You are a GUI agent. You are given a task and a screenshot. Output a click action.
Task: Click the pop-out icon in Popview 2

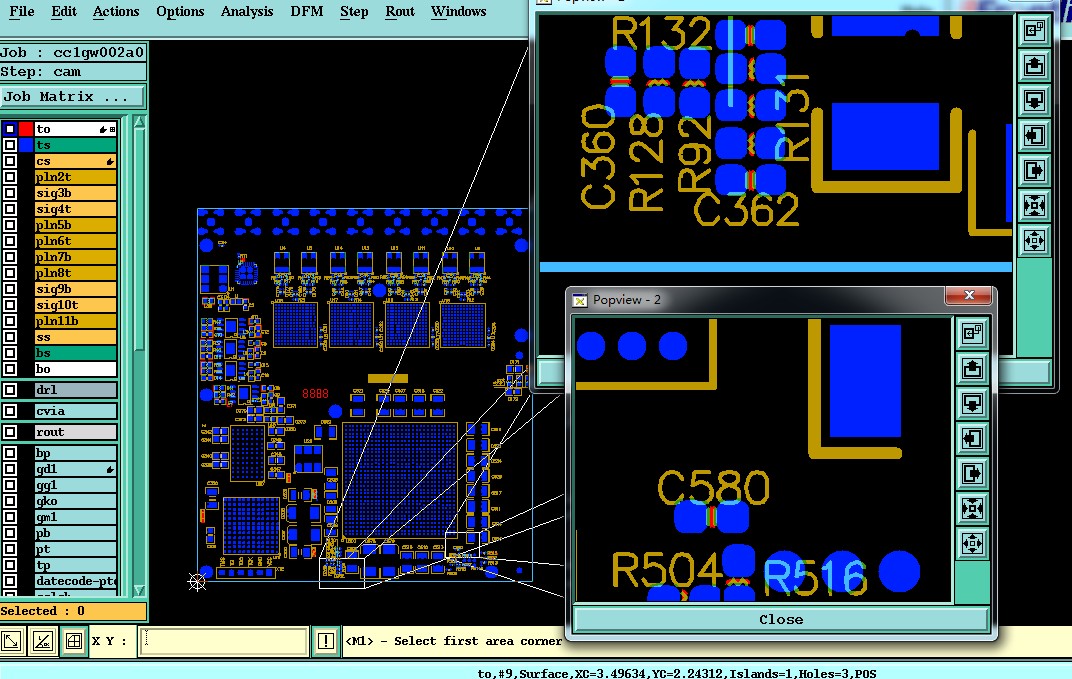coord(972,333)
